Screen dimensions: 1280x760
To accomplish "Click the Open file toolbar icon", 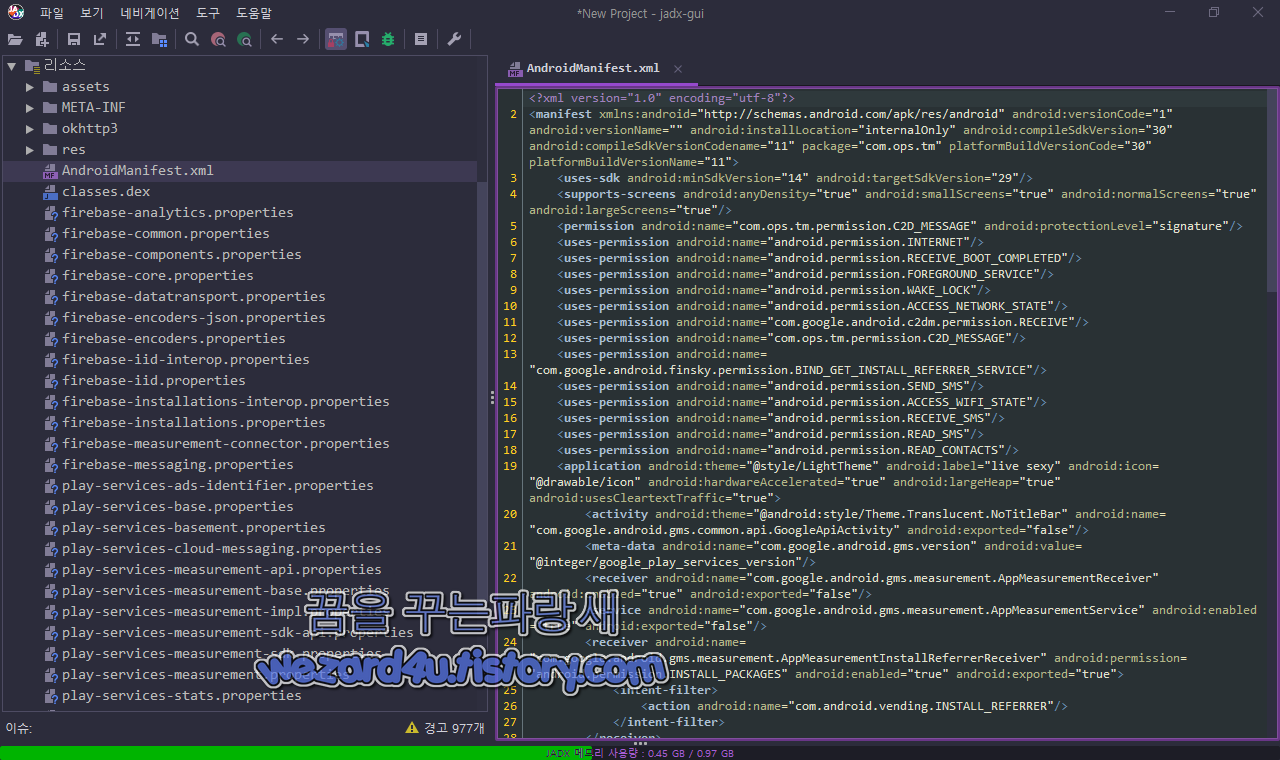I will 15,39.
